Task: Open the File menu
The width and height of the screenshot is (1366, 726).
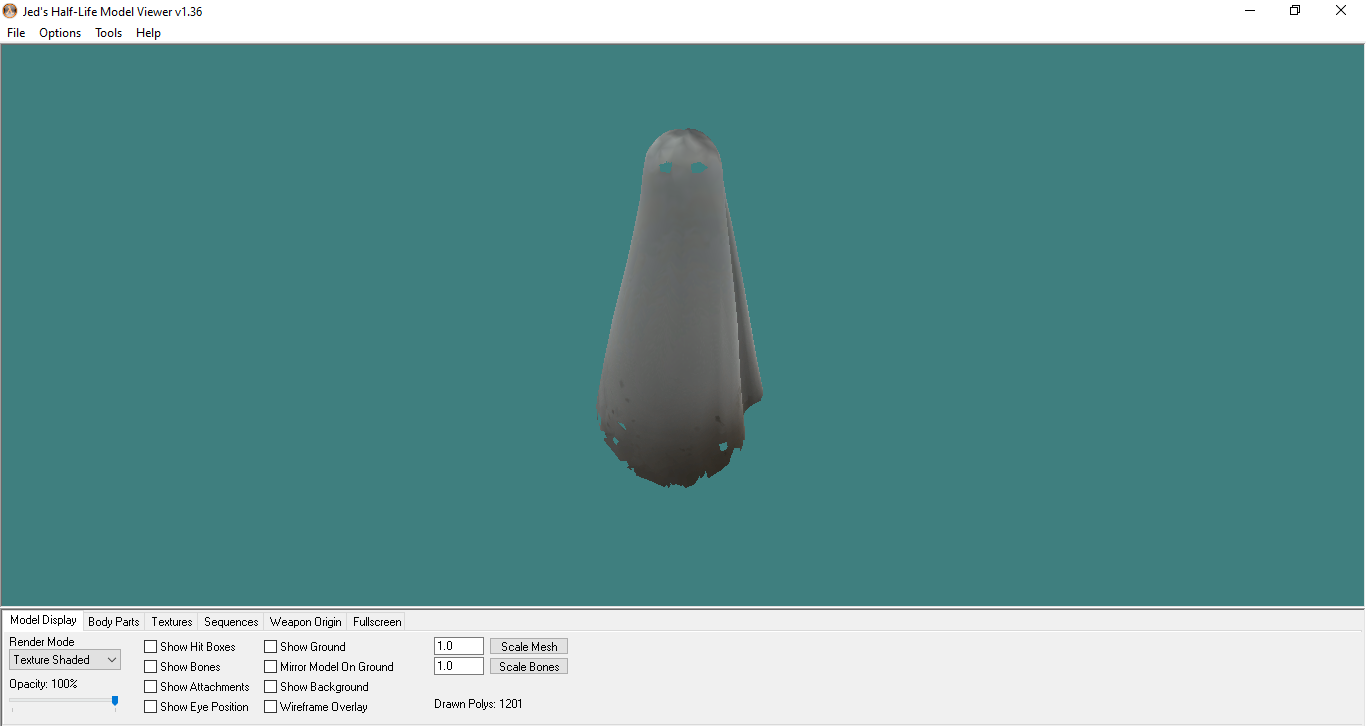Action: point(16,33)
